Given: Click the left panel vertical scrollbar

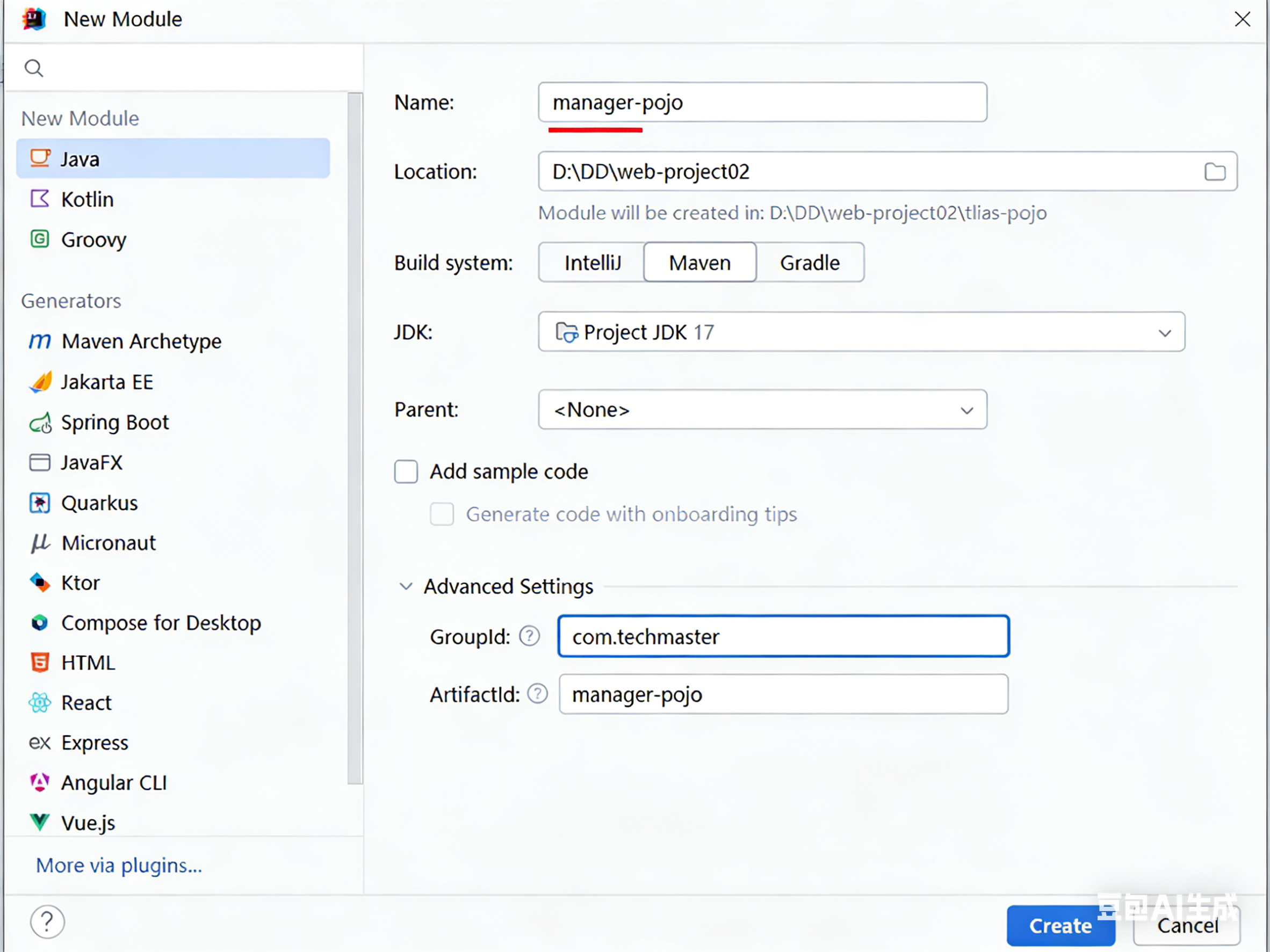Looking at the screenshot, I should pos(355,436).
